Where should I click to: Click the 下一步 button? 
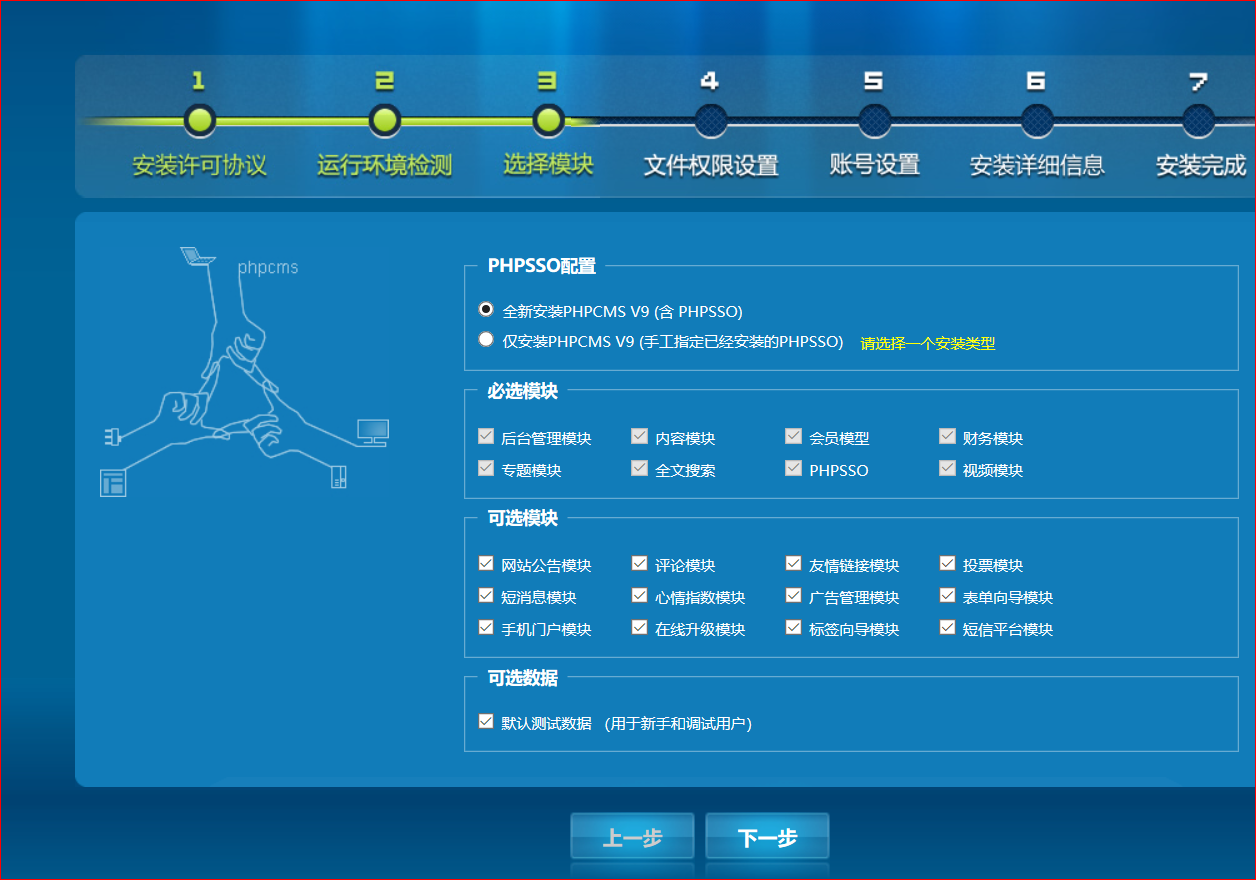coord(767,837)
